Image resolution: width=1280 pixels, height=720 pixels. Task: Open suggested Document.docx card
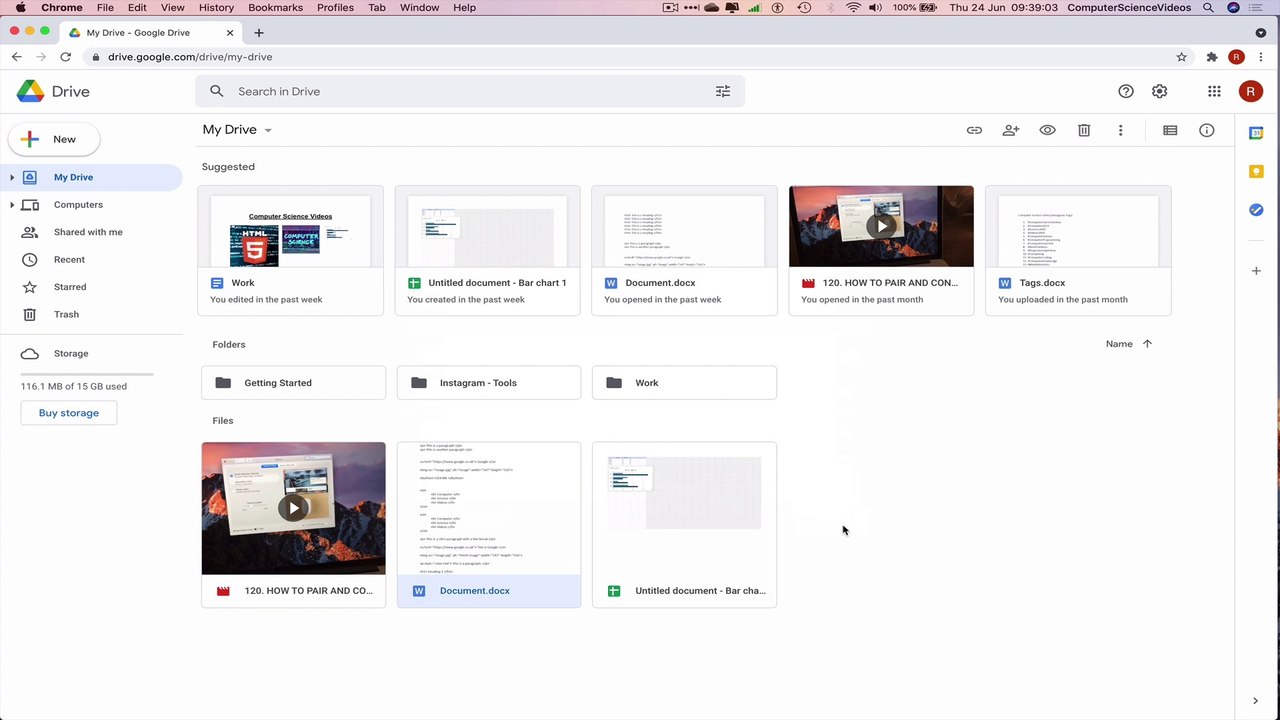tap(684, 250)
